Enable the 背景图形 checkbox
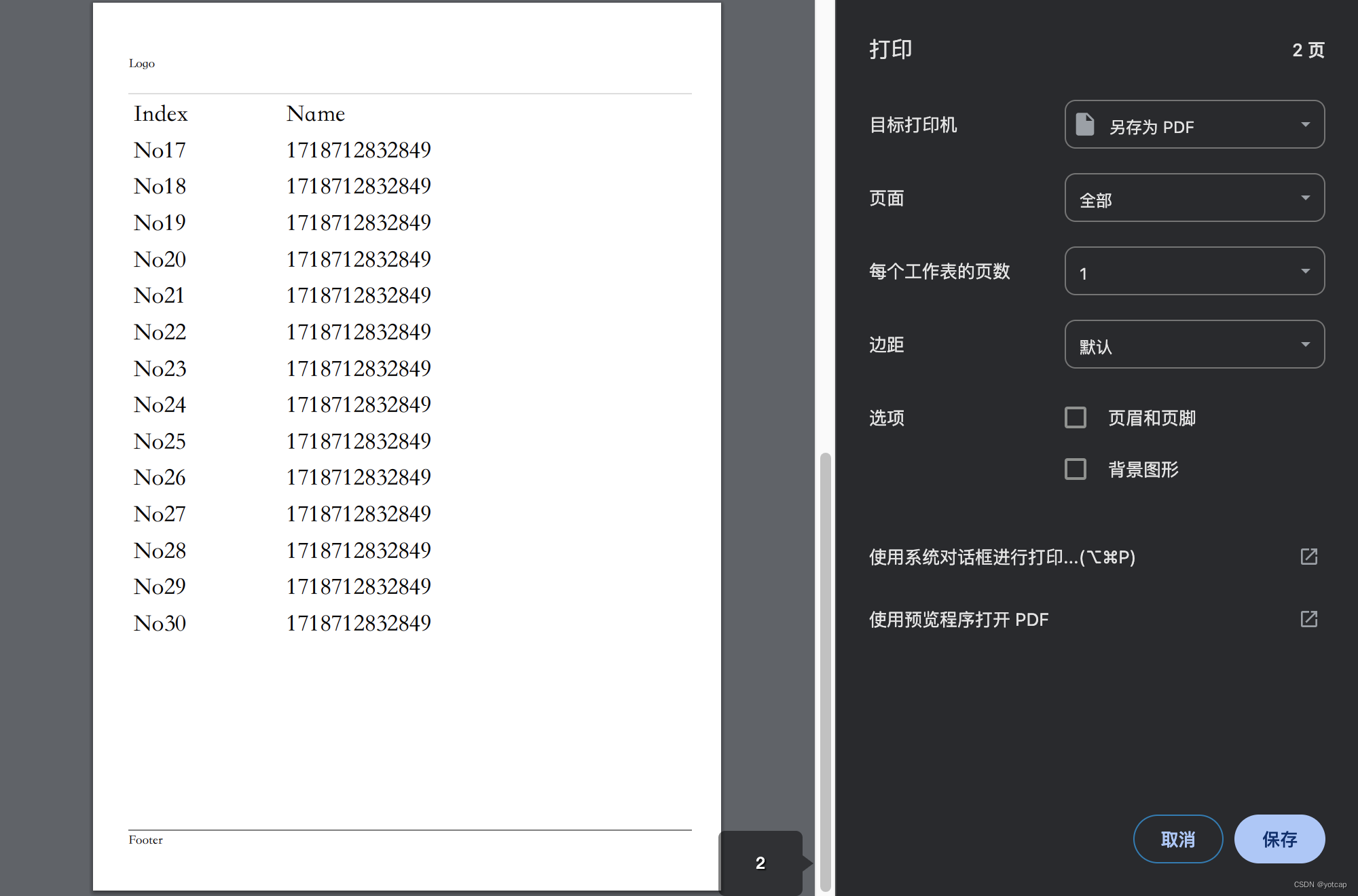 pyautogui.click(x=1076, y=469)
